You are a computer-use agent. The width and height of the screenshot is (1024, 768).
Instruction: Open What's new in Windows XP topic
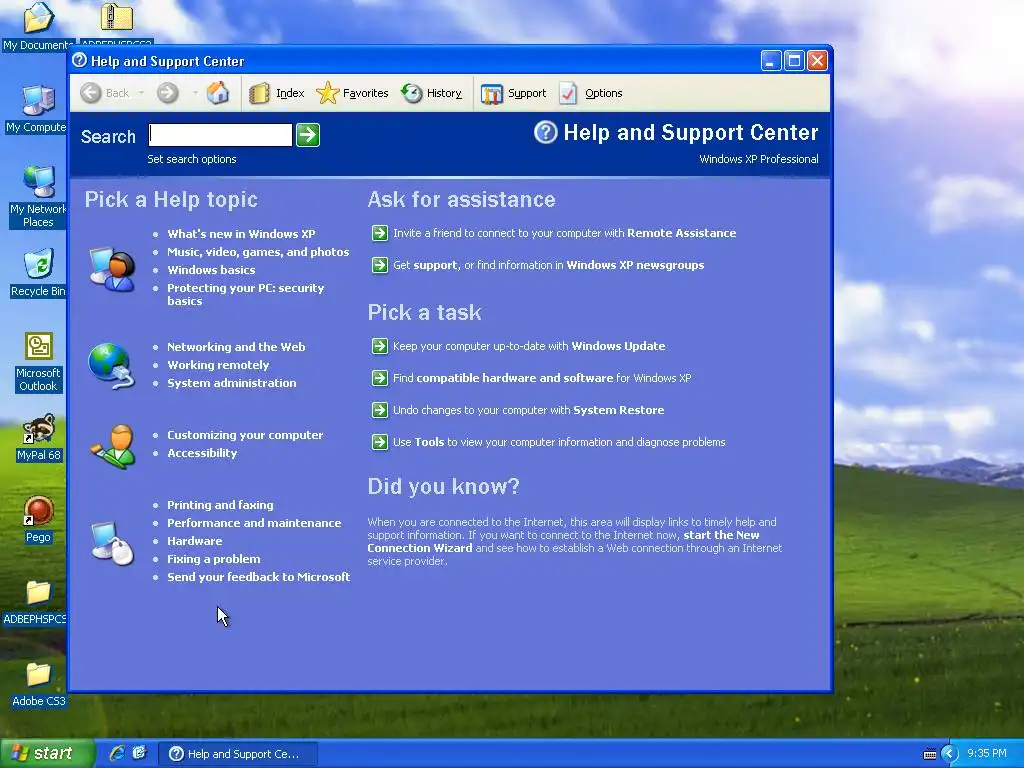241,234
